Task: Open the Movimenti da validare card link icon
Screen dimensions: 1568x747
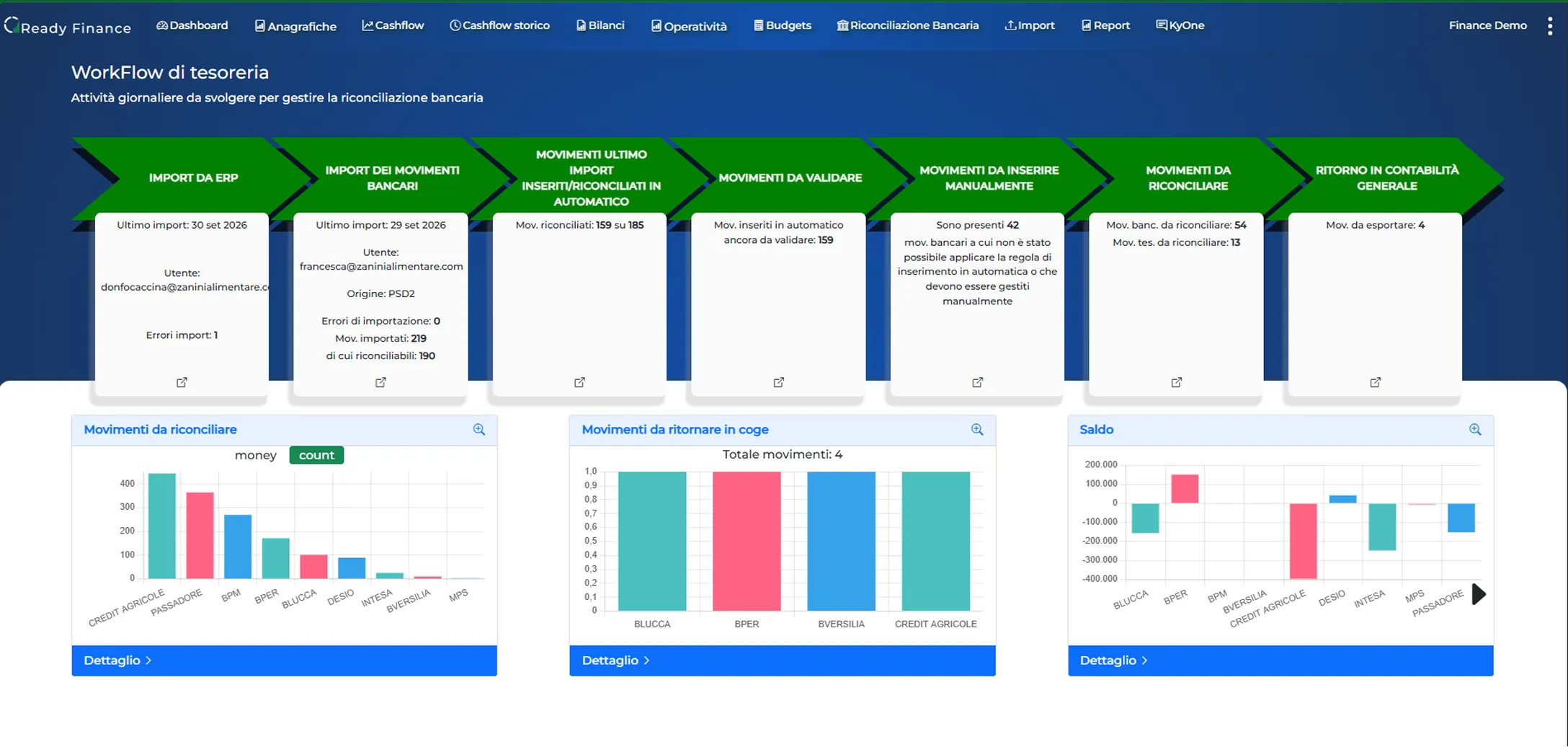Action: click(x=778, y=382)
